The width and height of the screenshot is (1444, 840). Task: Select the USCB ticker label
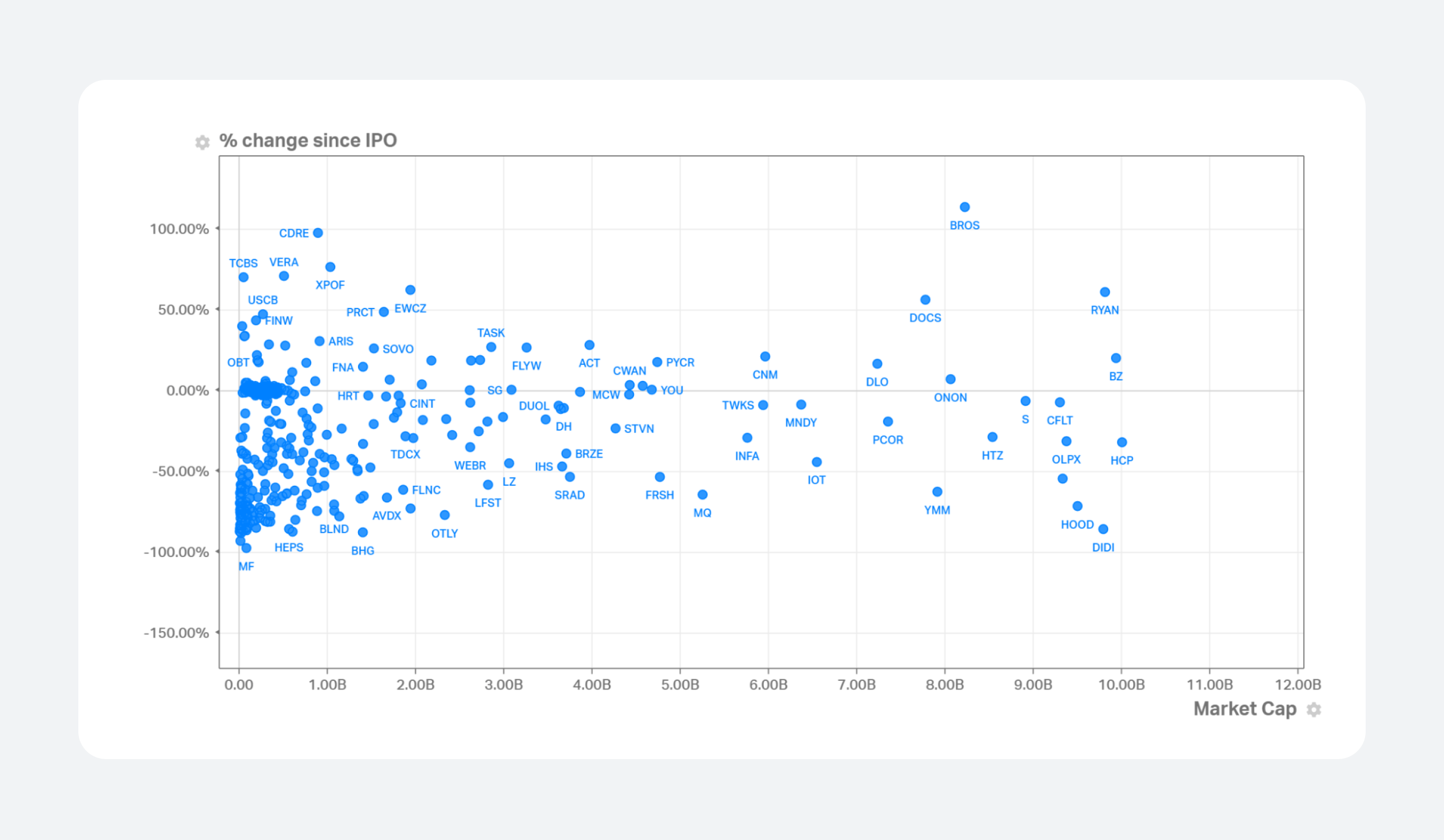pos(263,300)
